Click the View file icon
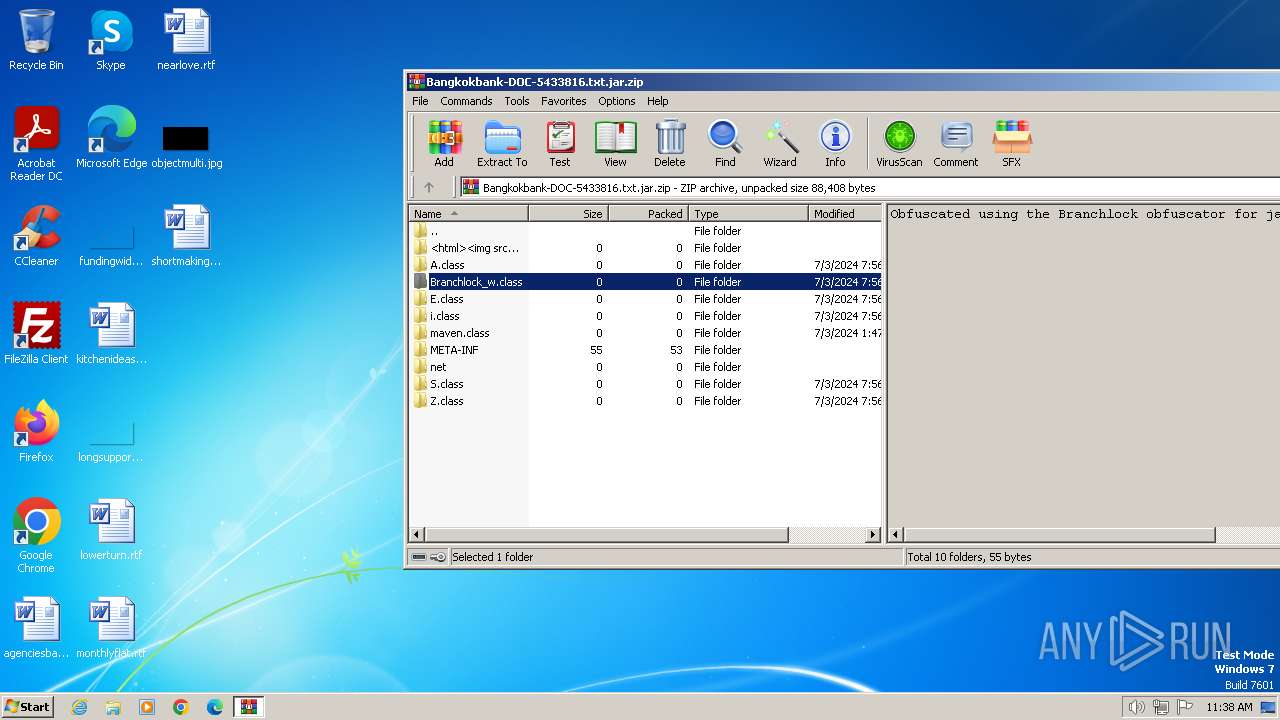The width and height of the screenshot is (1280, 720). point(615,144)
